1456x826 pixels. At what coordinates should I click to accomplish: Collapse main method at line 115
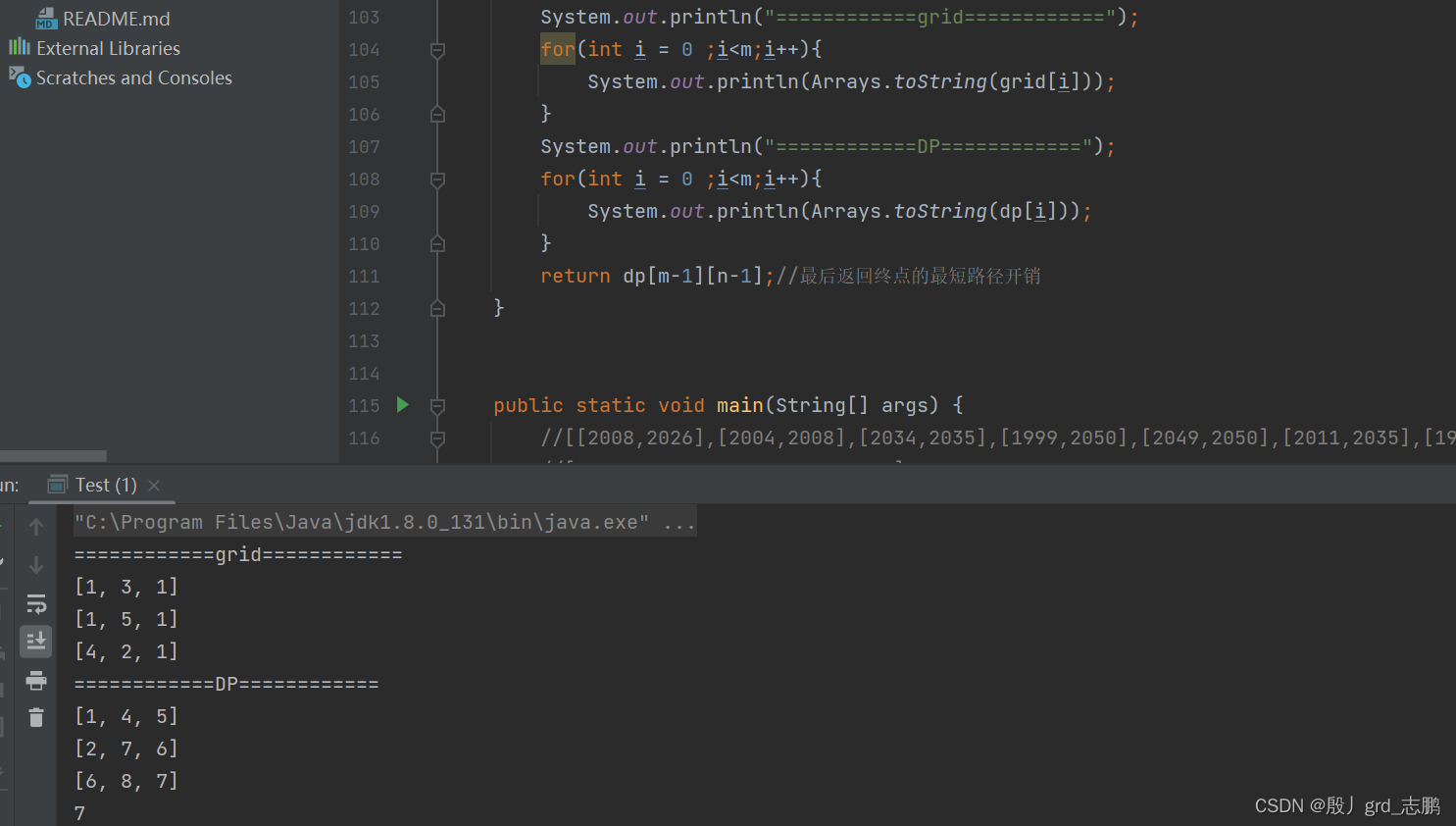tap(438, 406)
